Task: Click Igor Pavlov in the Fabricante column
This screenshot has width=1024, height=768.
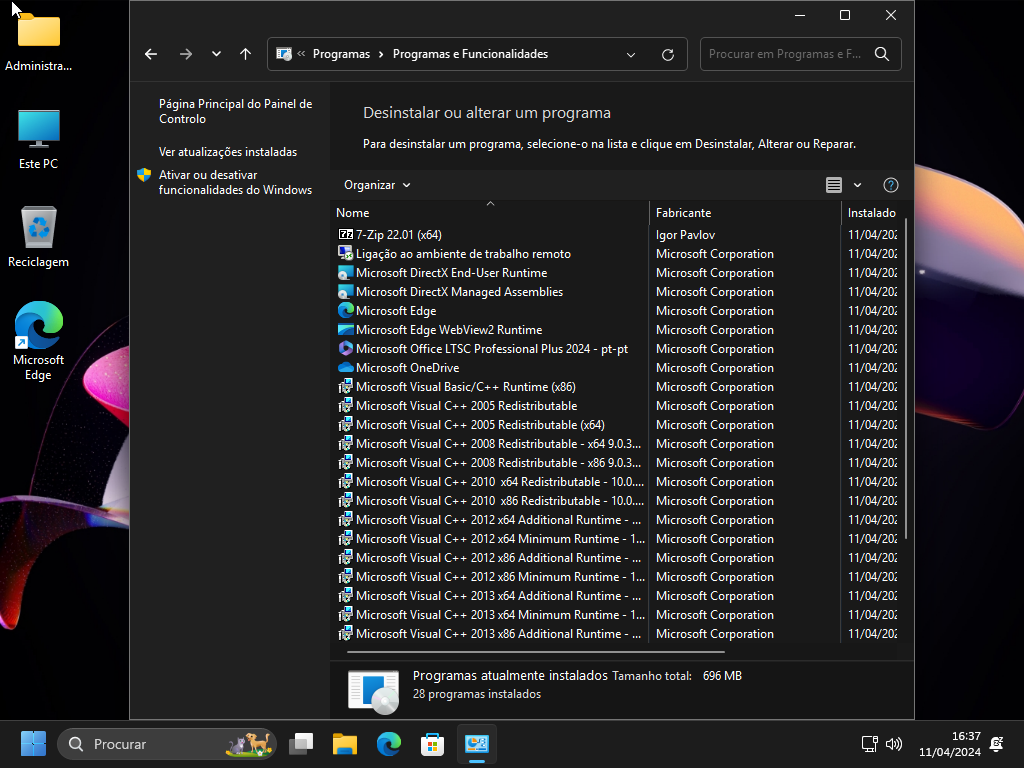Action: [685, 234]
